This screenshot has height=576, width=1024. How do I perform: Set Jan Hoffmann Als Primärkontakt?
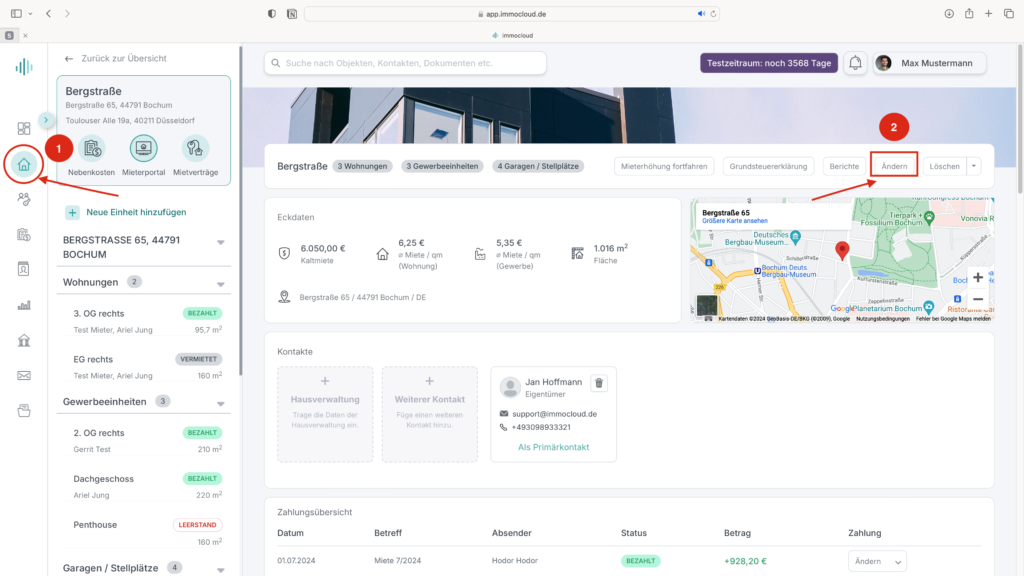point(553,447)
